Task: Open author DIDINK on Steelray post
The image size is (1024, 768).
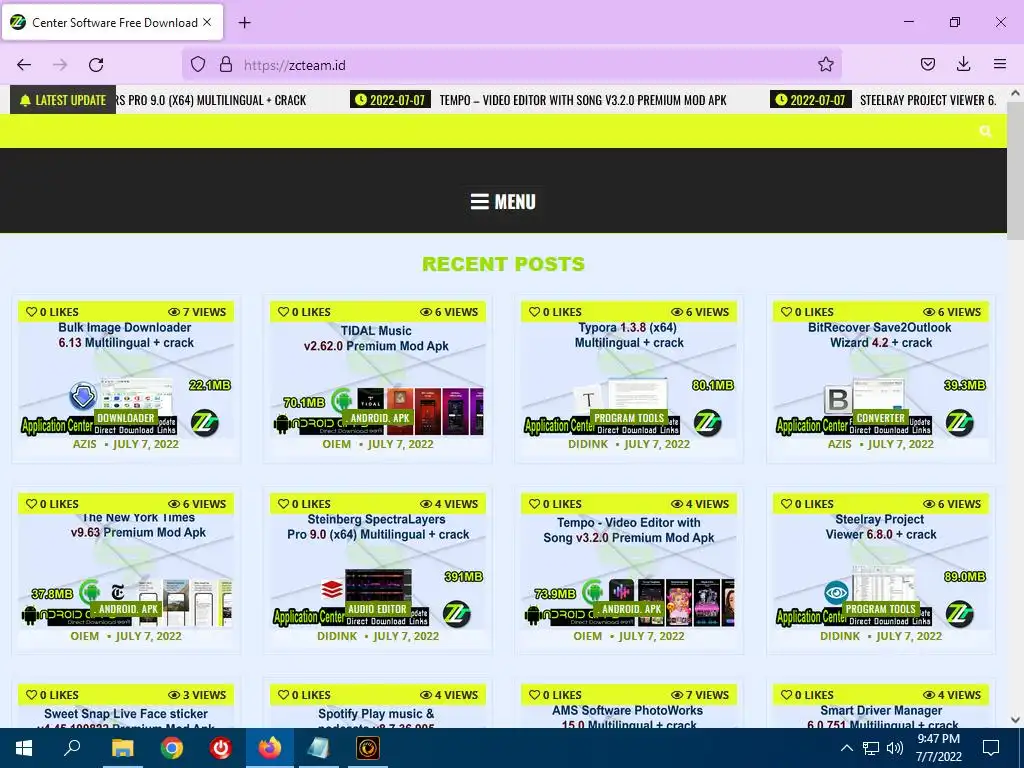Action: (840, 636)
